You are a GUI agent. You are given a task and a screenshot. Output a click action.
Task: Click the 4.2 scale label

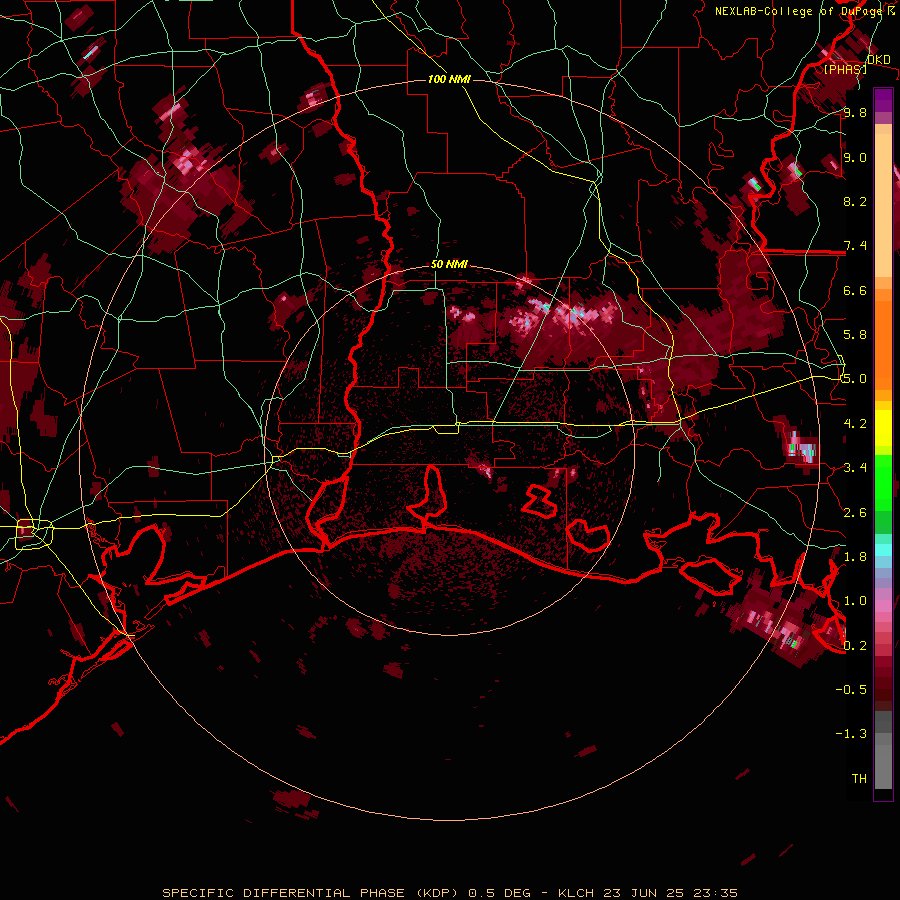(x=855, y=424)
